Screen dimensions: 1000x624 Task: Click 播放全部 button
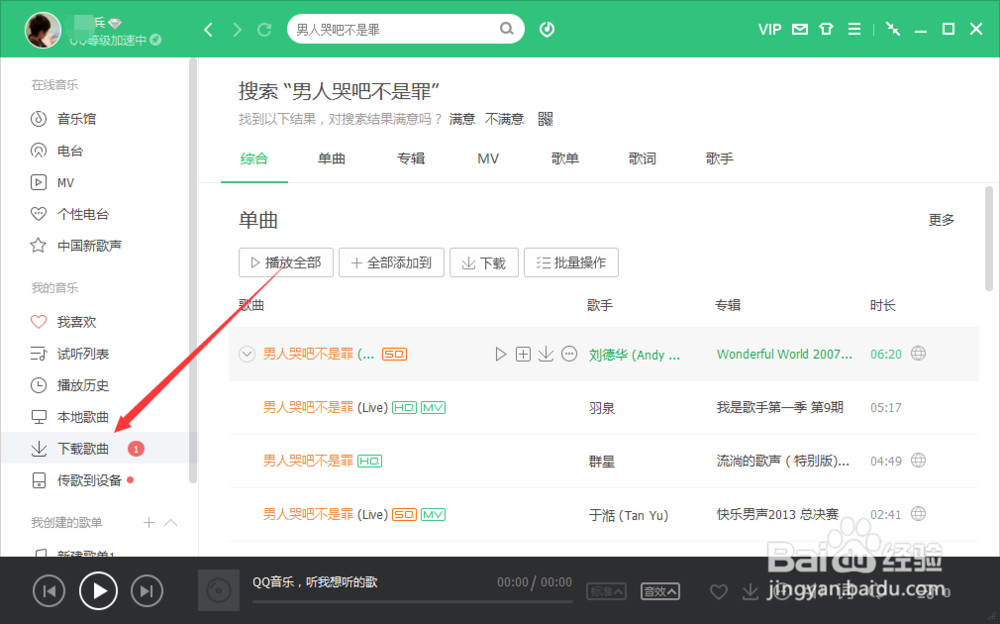click(286, 263)
